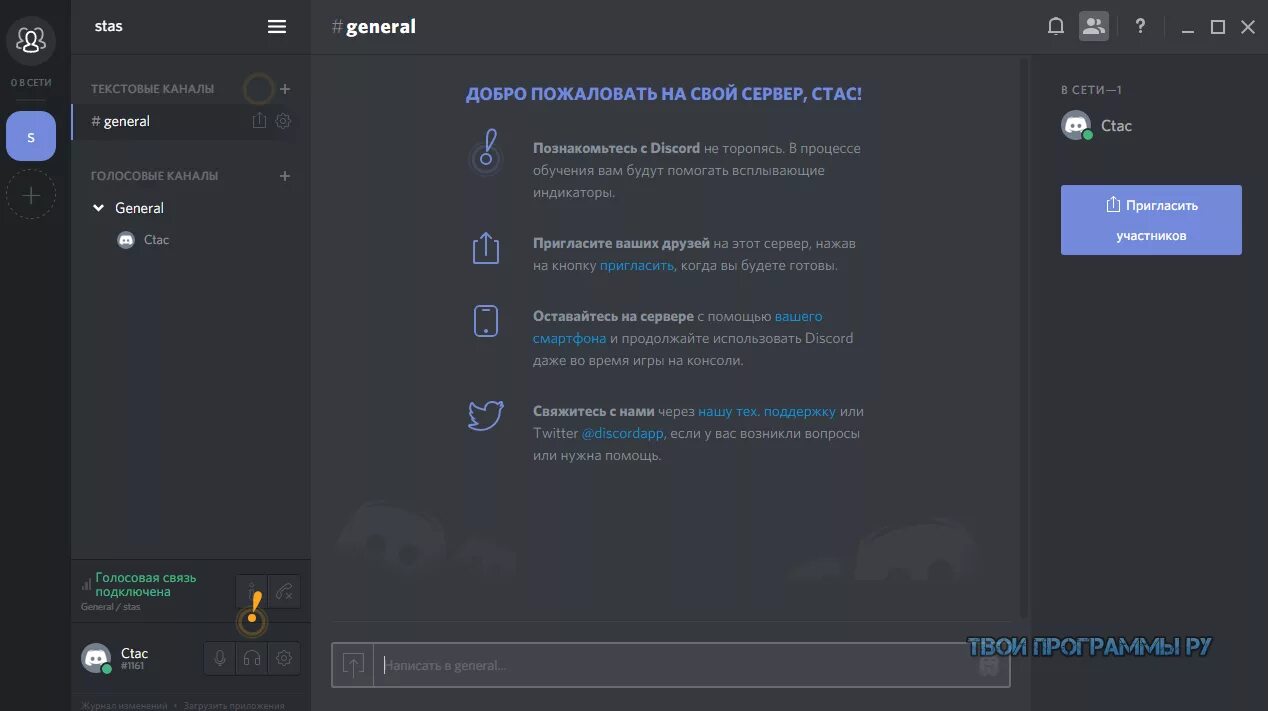The image size is (1268, 711).
Task: Click the ГОЛОСОВЫЕ КАНАЛЫ header
Action: click(x=154, y=176)
